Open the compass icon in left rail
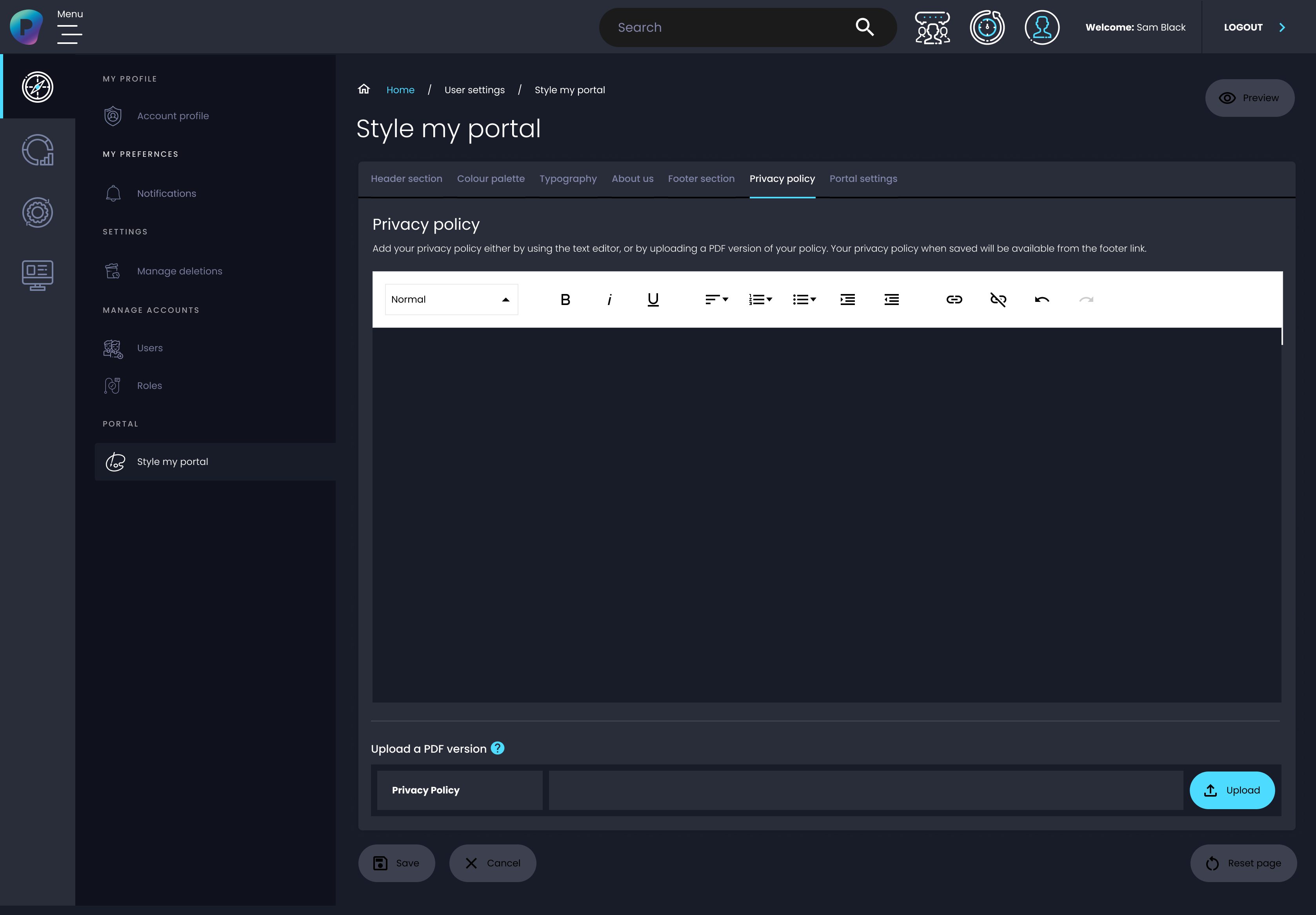This screenshot has width=1316, height=915. pyautogui.click(x=38, y=87)
